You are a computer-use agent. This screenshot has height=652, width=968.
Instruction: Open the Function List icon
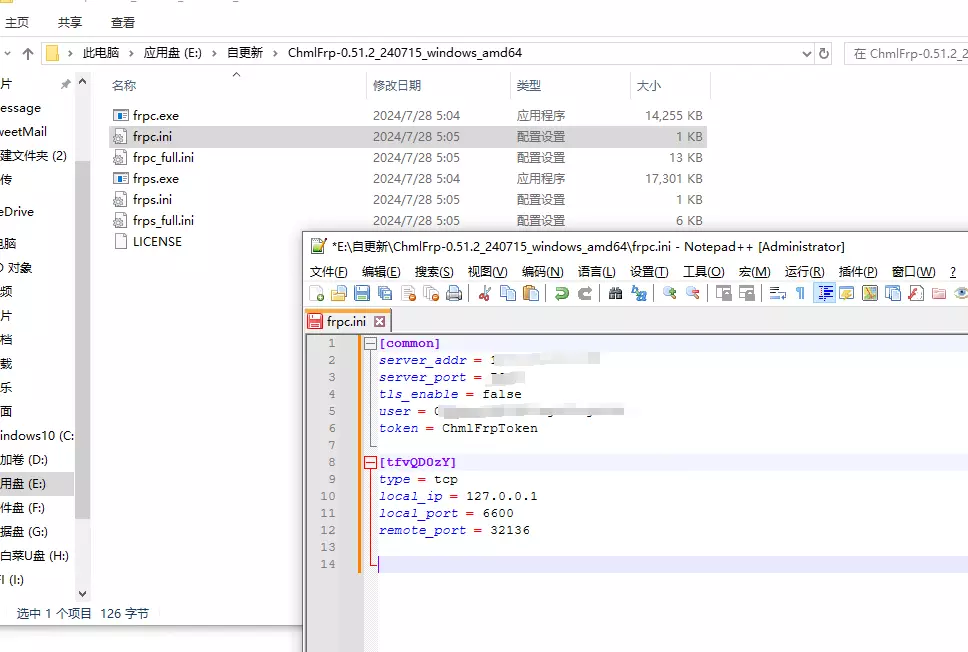[916, 293]
